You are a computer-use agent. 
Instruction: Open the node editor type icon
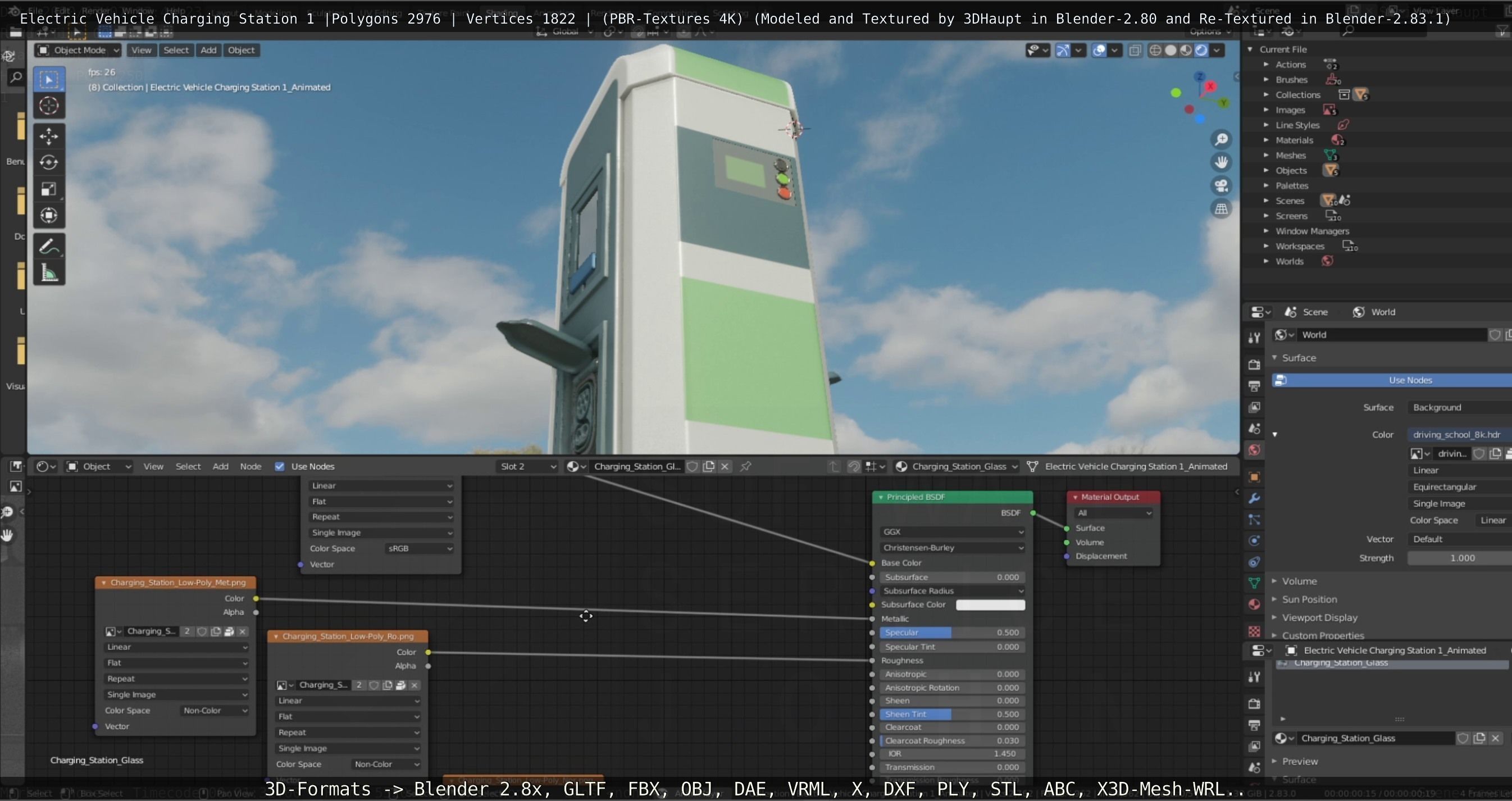[46, 467]
